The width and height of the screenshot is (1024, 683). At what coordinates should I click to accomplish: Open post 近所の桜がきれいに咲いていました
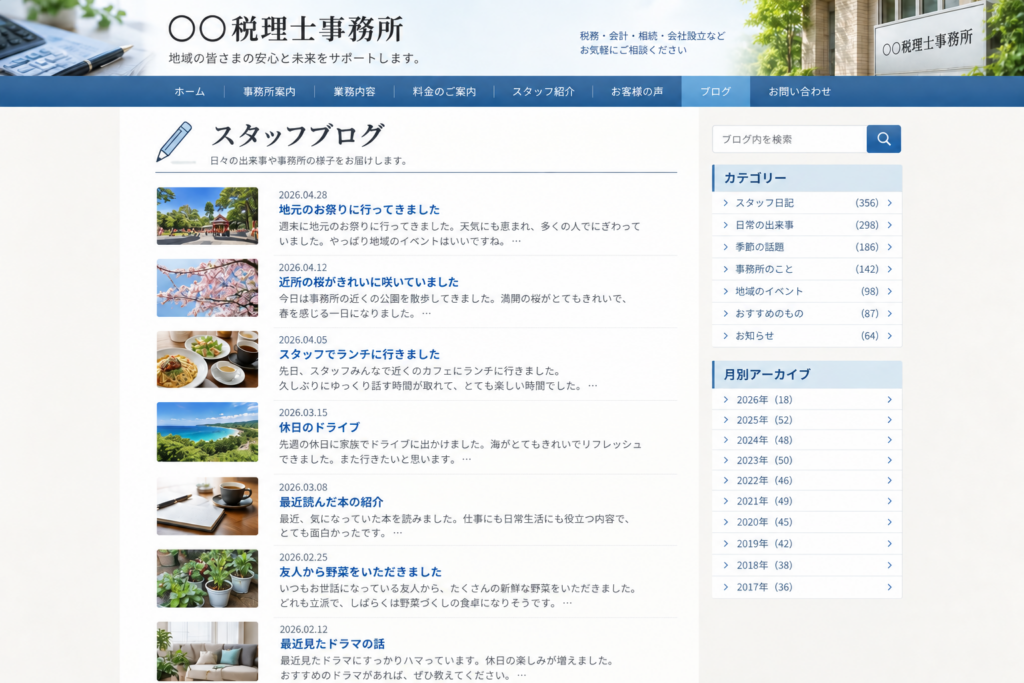tap(368, 282)
